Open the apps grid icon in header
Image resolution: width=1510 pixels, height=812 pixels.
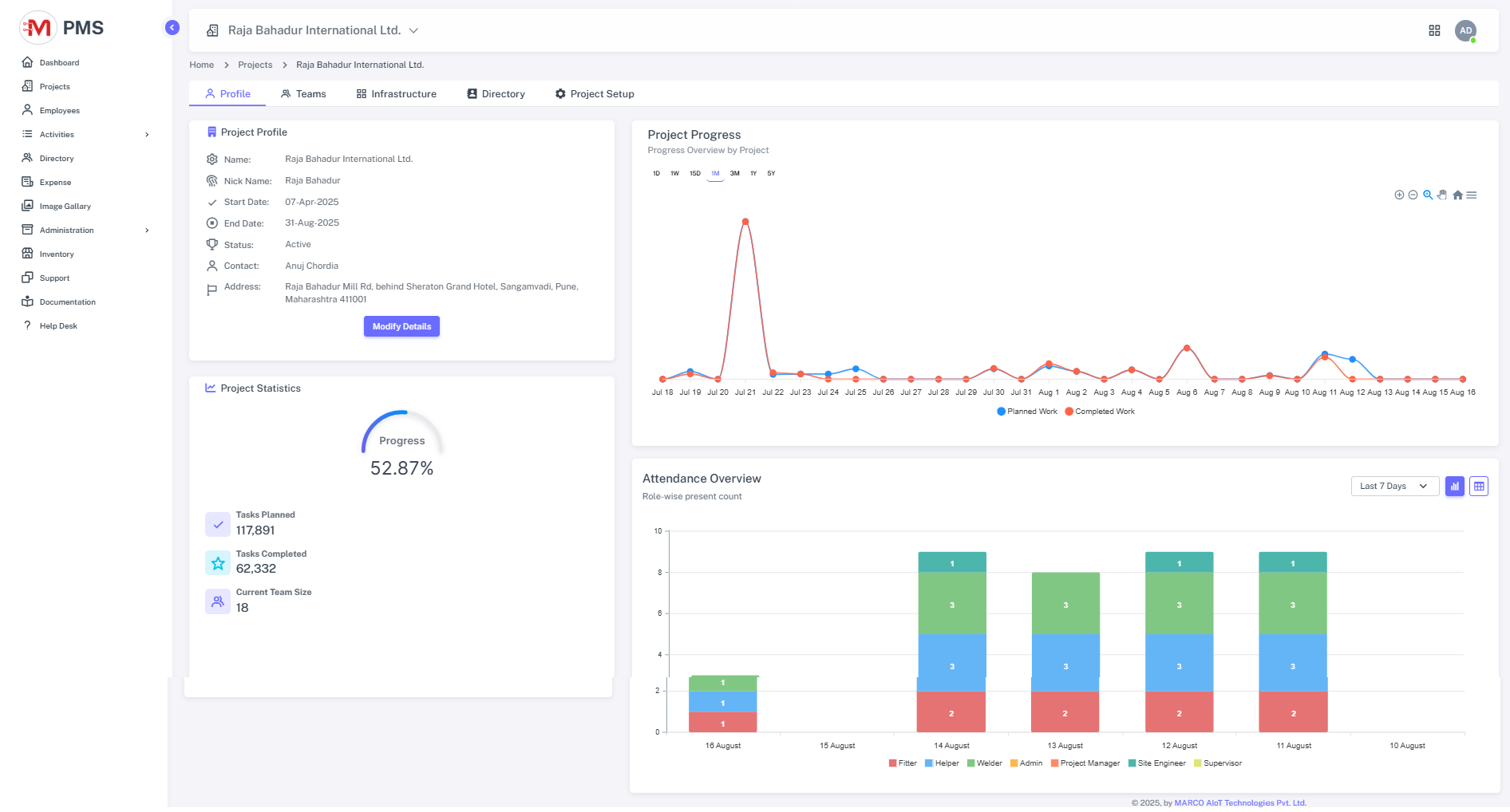point(1434,30)
